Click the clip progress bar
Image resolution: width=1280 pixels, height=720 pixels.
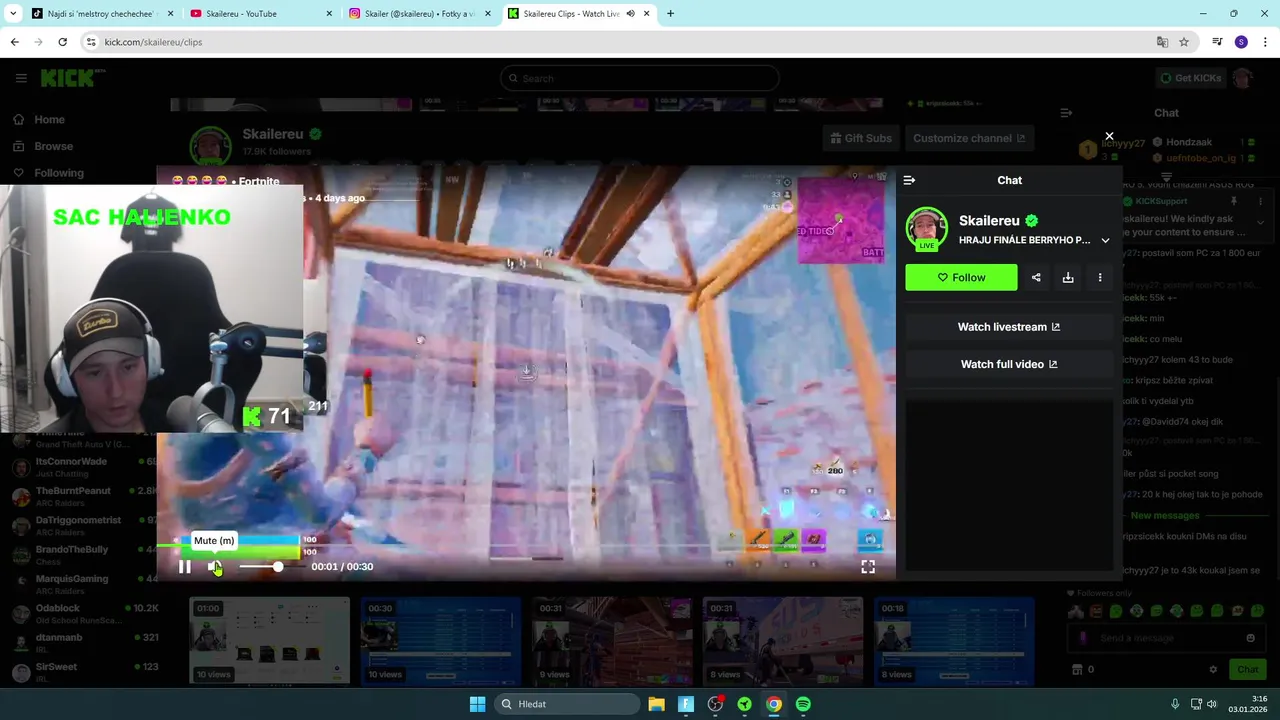tap(526, 546)
